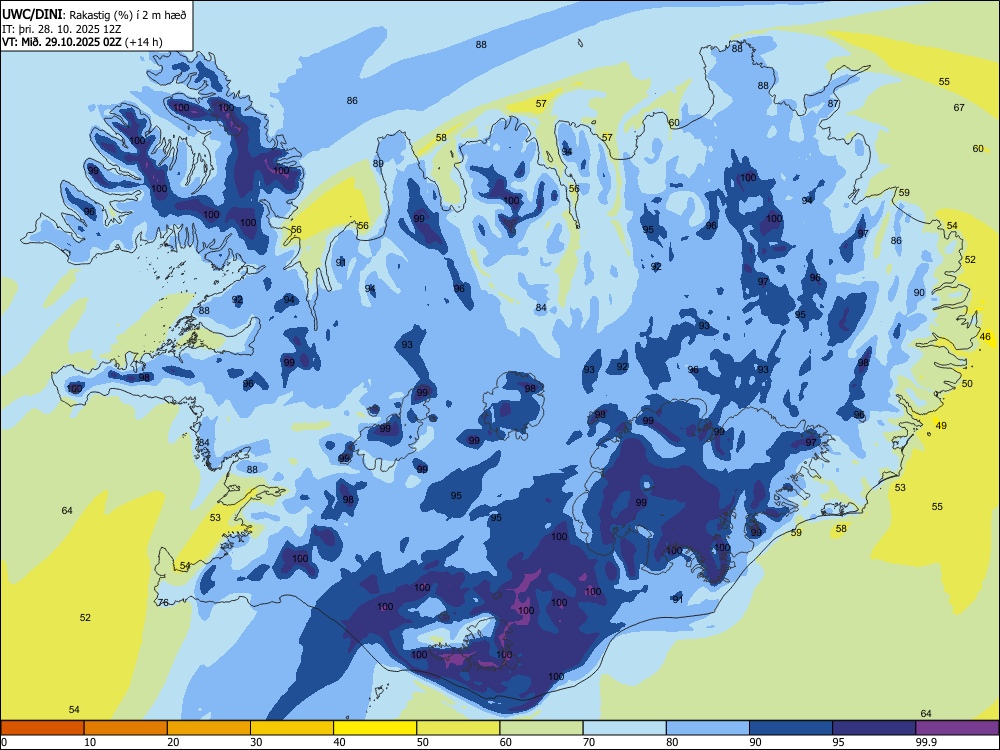Click the humidity value '46' on the map
Image resolution: width=1000 pixels, height=750 pixels.
[x=985, y=337]
